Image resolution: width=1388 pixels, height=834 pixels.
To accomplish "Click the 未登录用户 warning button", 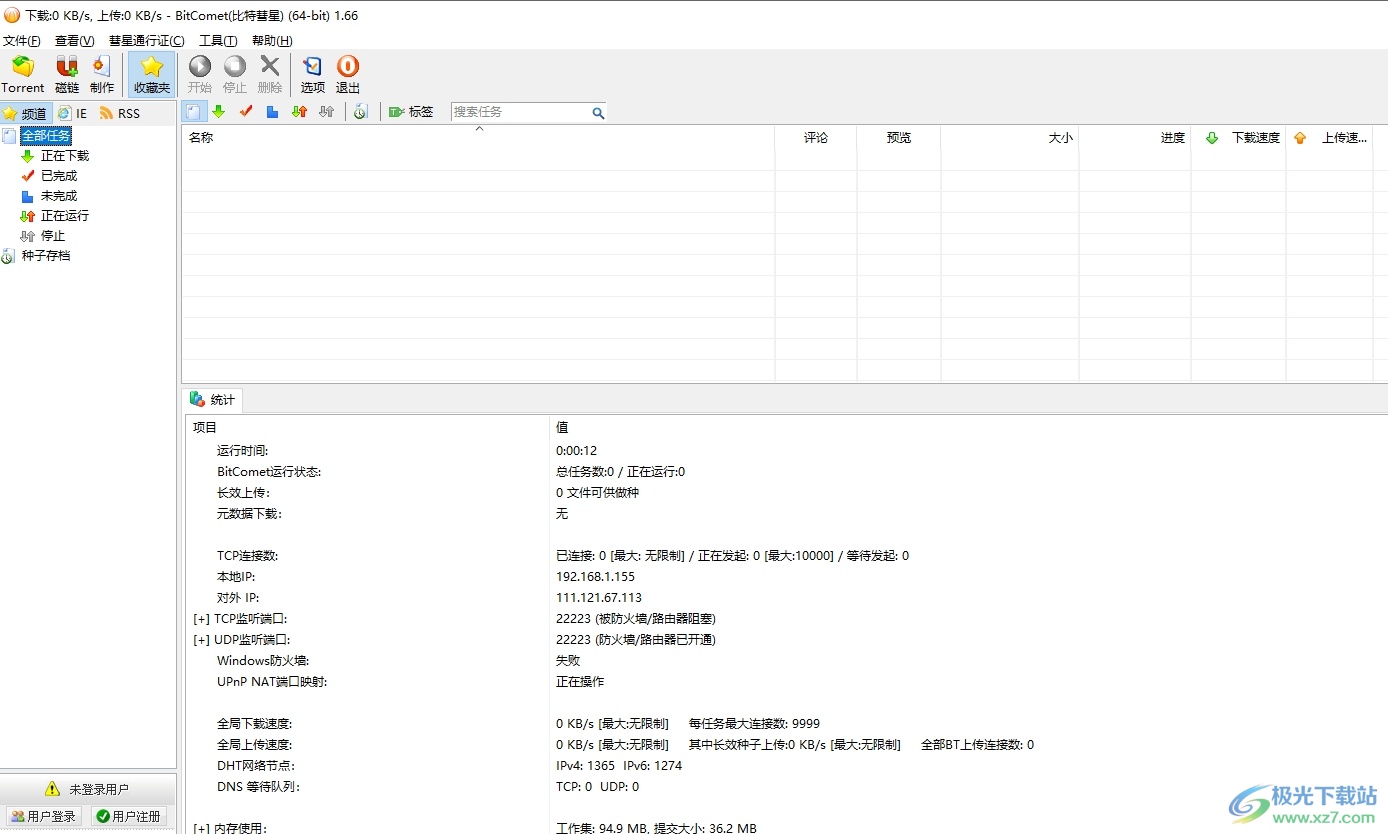I will 88,790.
